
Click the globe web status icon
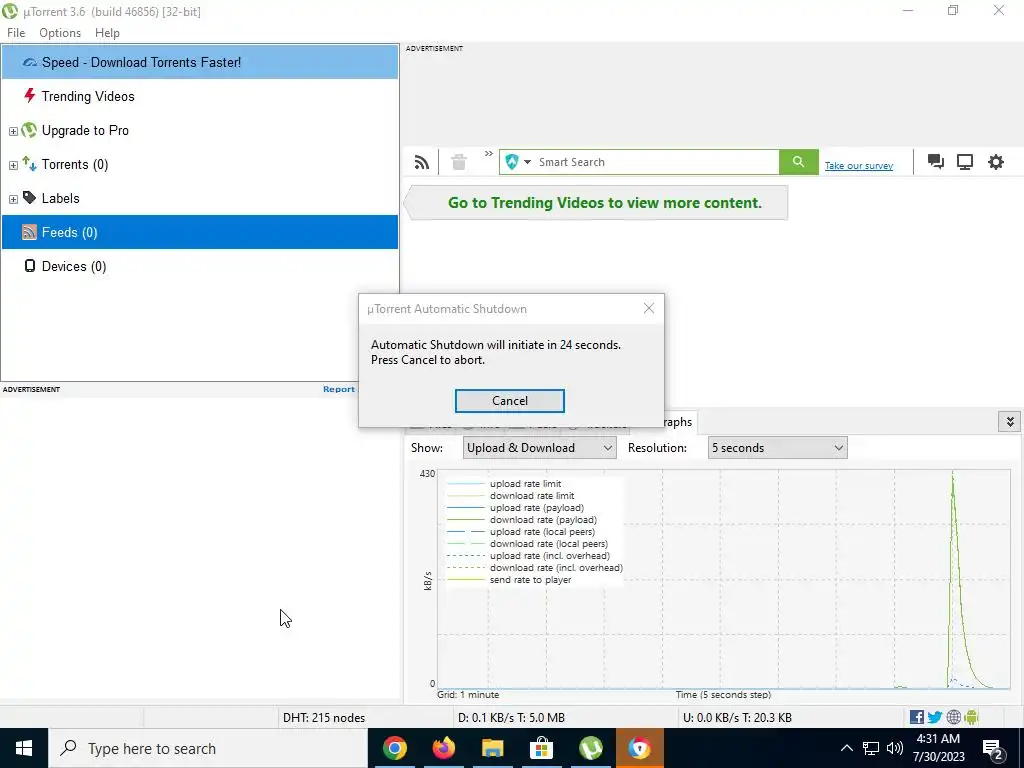click(953, 718)
